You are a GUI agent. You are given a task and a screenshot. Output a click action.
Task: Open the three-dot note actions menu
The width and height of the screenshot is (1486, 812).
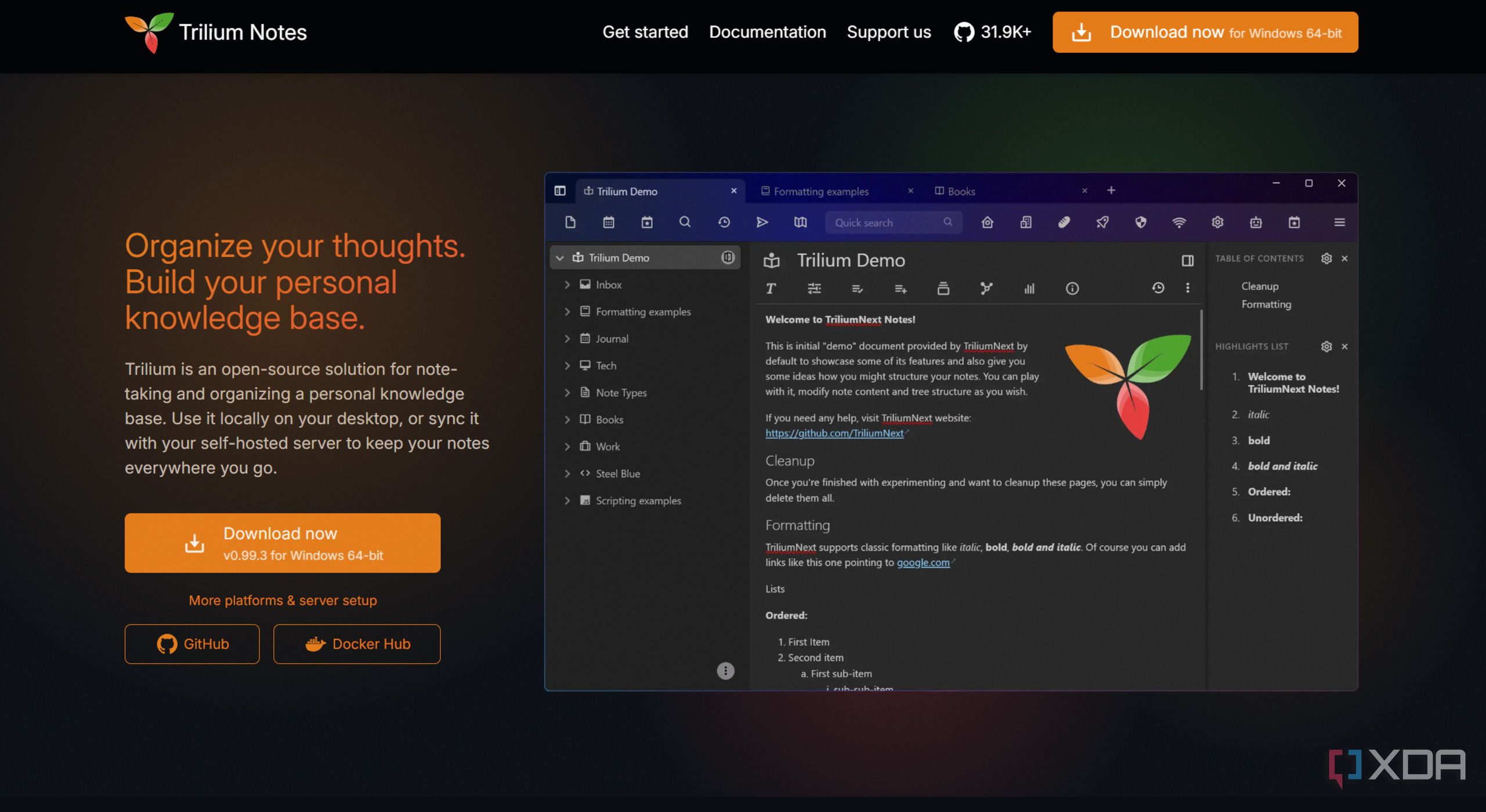1187,288
